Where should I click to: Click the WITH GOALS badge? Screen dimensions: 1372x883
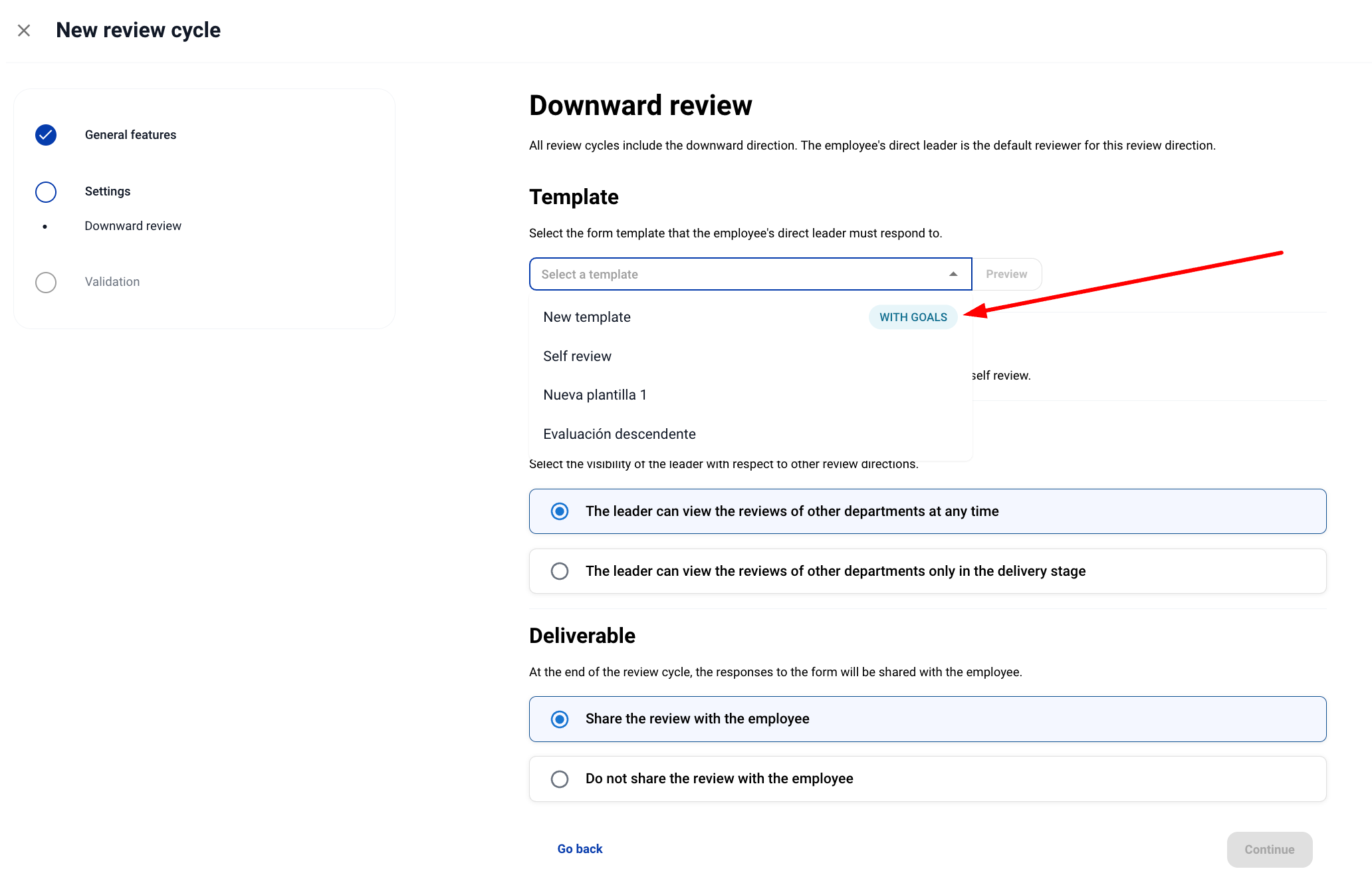(x=913, y=317)
